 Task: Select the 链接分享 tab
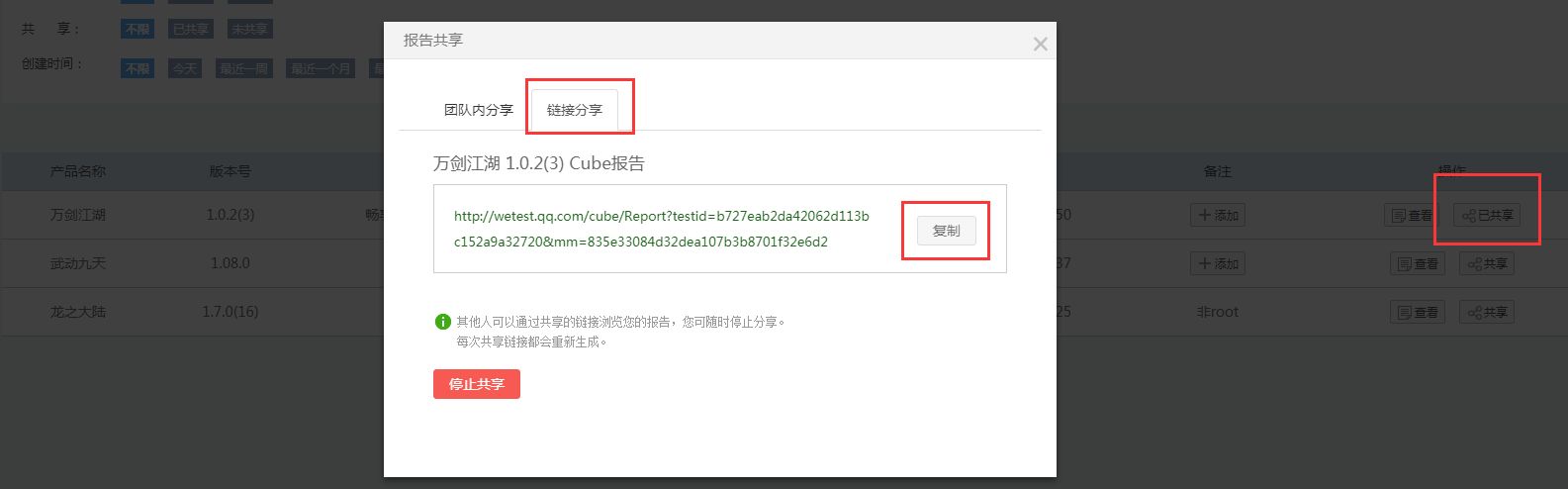(x=575, y=110)
